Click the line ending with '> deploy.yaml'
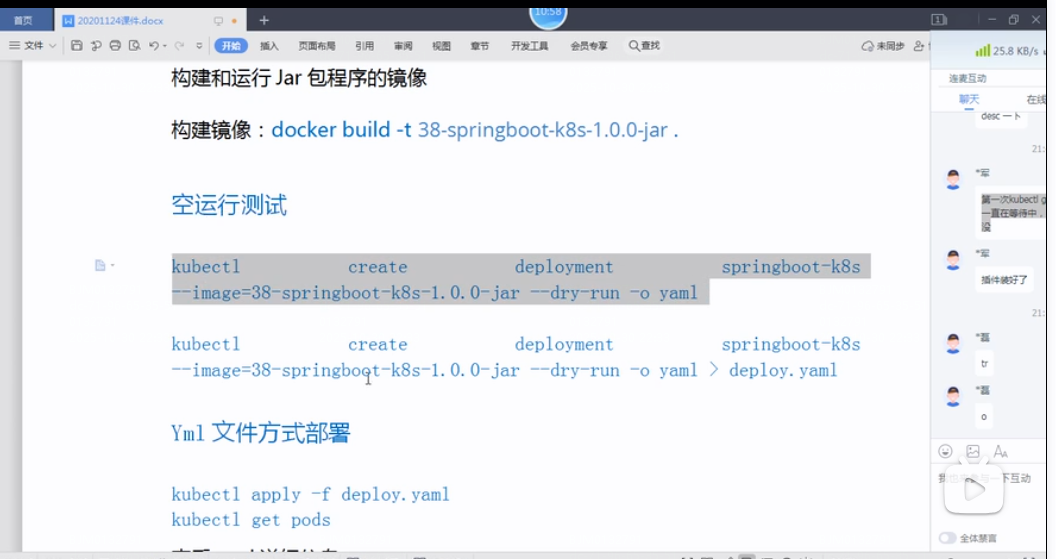1056x559 pixels. [x=504, y=370]
